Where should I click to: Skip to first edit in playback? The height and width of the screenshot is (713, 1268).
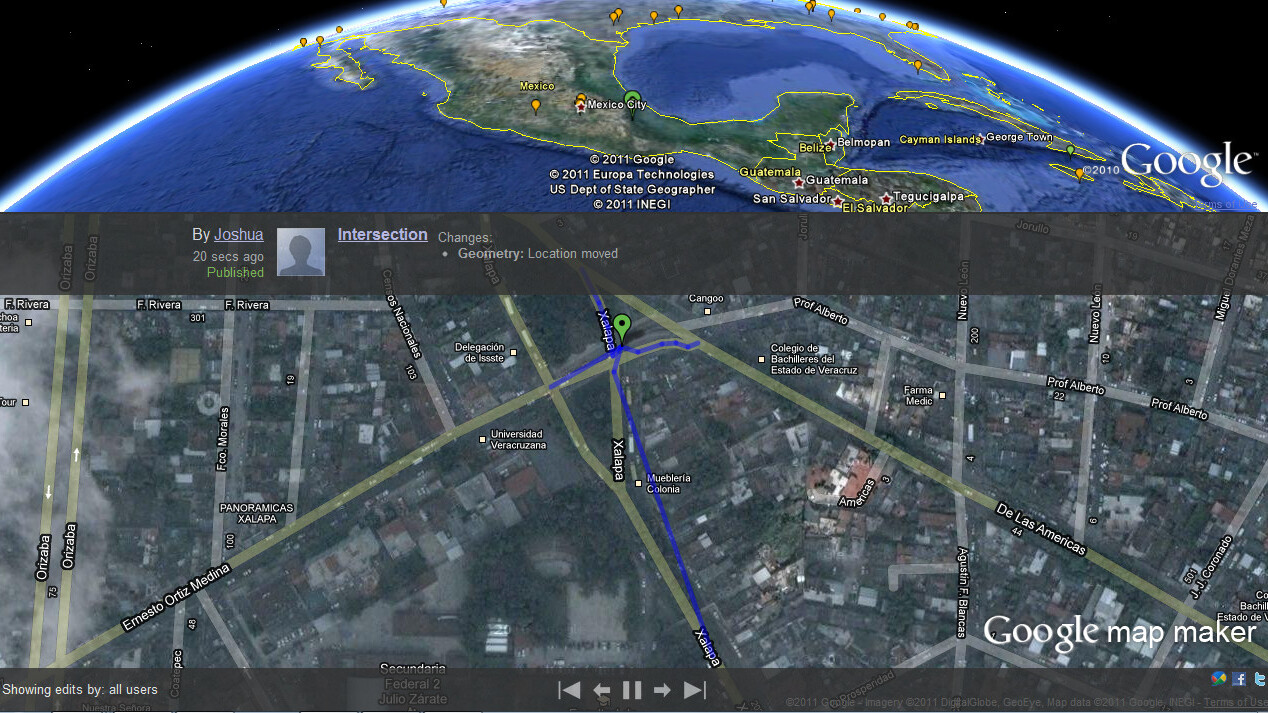tap(569, 690)
